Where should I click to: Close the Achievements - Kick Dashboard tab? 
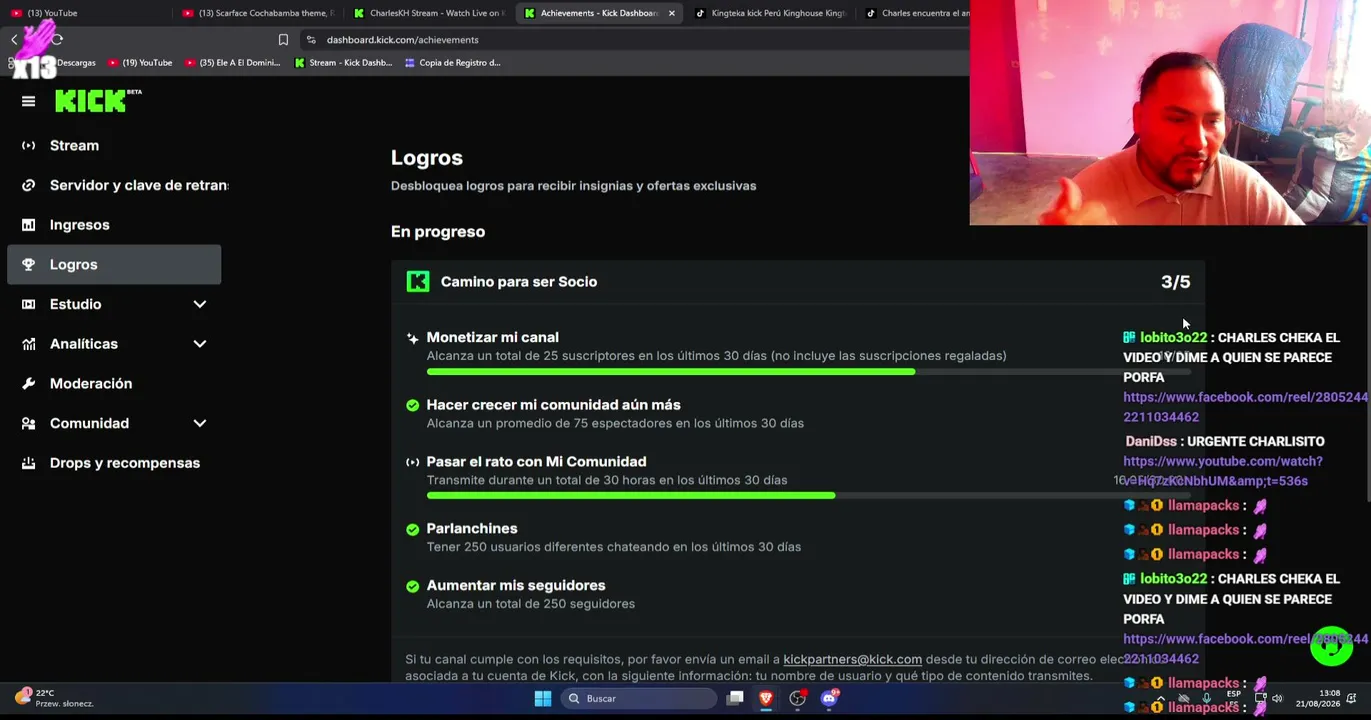tap(672, 13)
